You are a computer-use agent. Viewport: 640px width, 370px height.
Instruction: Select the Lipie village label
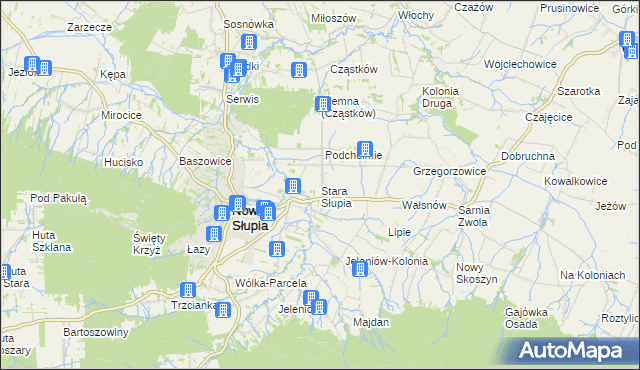point(399,233)
